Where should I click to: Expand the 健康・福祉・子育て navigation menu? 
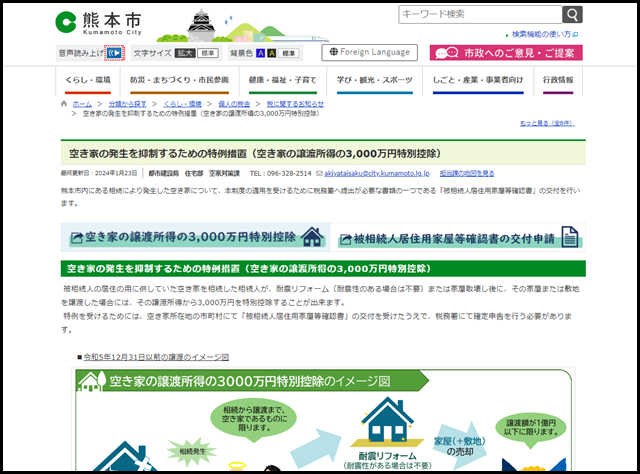click(x=282, y=79)
